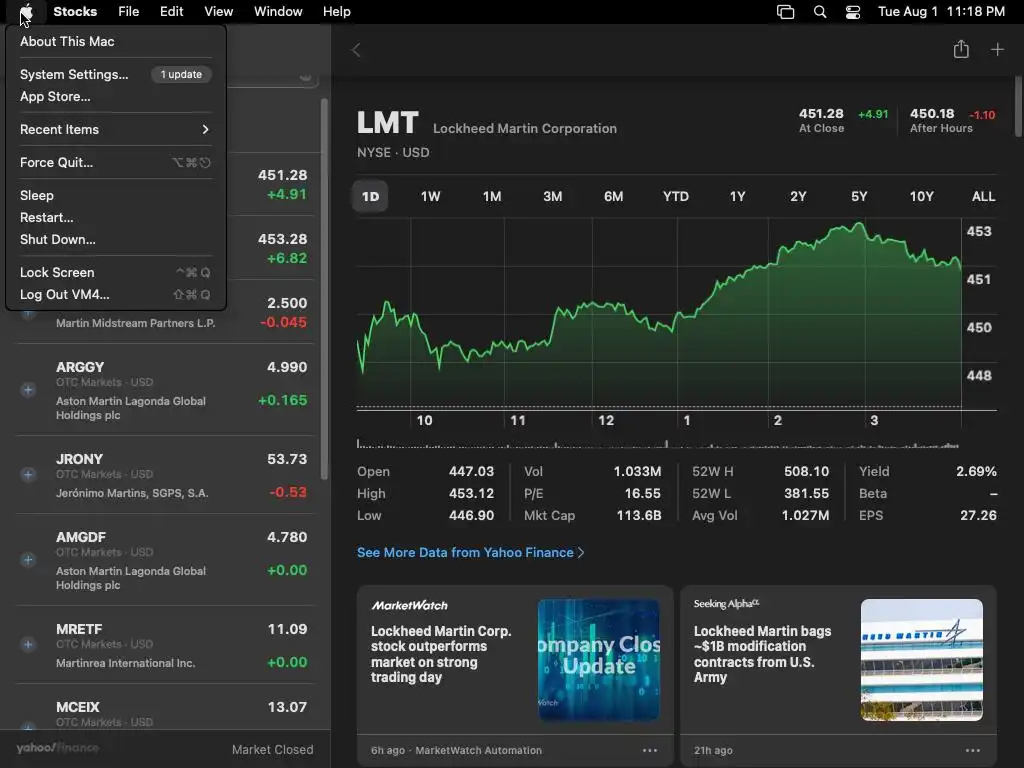Image resolution: width=1024 pixels, height=768 pixels.
Task: Open Spotlight search magnifier icon
Action: [820, 12]
